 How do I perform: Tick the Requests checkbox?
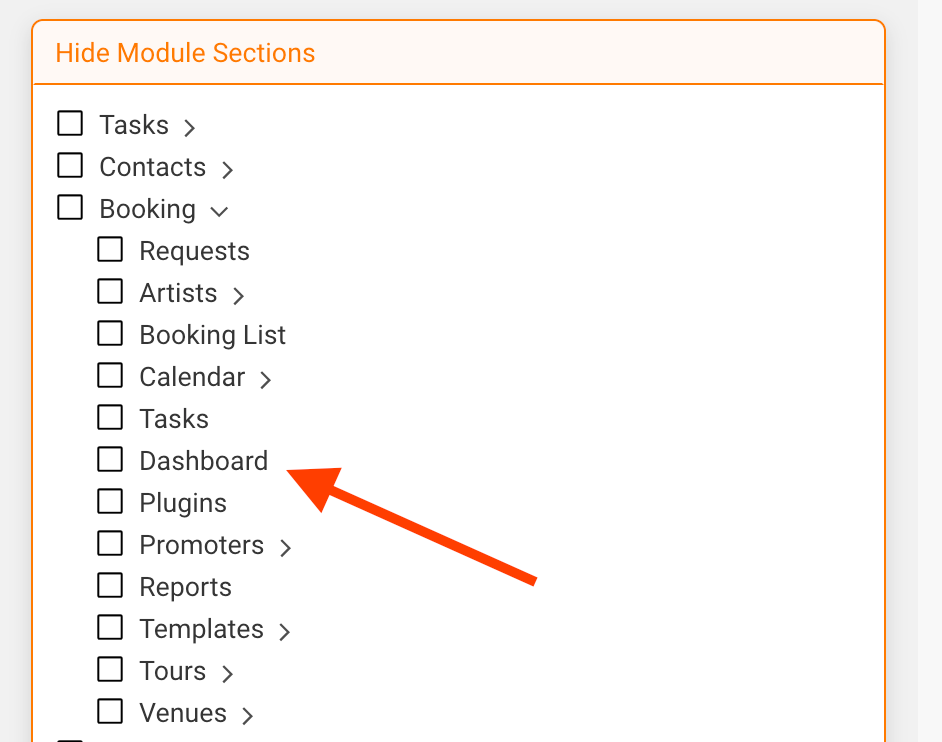[110, 249]
